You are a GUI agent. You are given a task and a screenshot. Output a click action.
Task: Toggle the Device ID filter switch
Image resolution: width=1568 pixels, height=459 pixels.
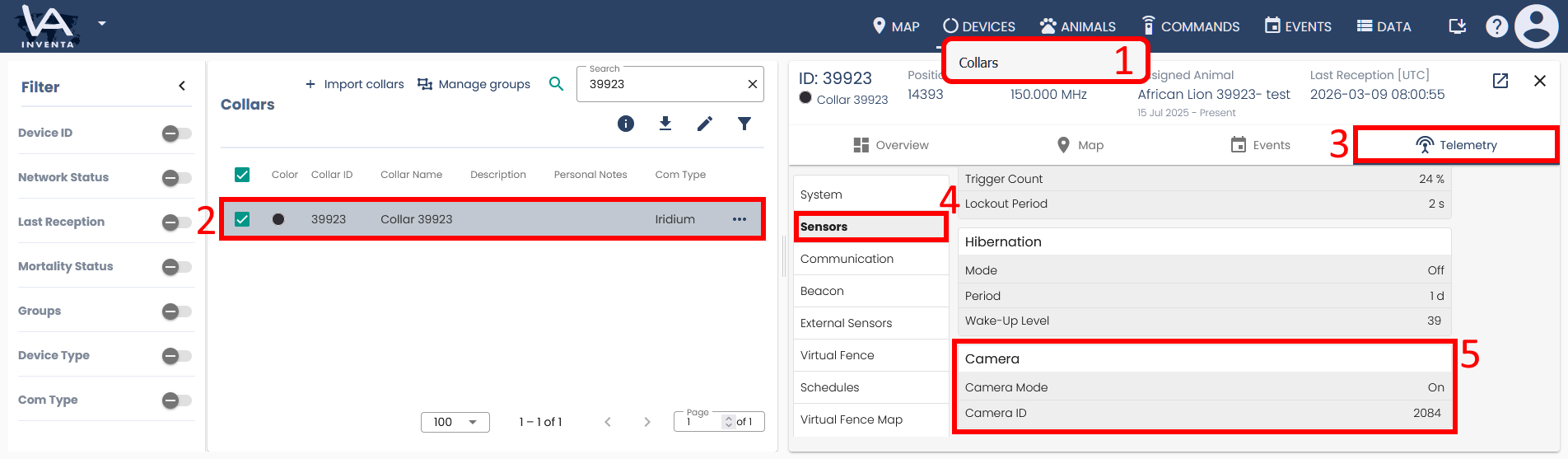[x=175, y=133]
